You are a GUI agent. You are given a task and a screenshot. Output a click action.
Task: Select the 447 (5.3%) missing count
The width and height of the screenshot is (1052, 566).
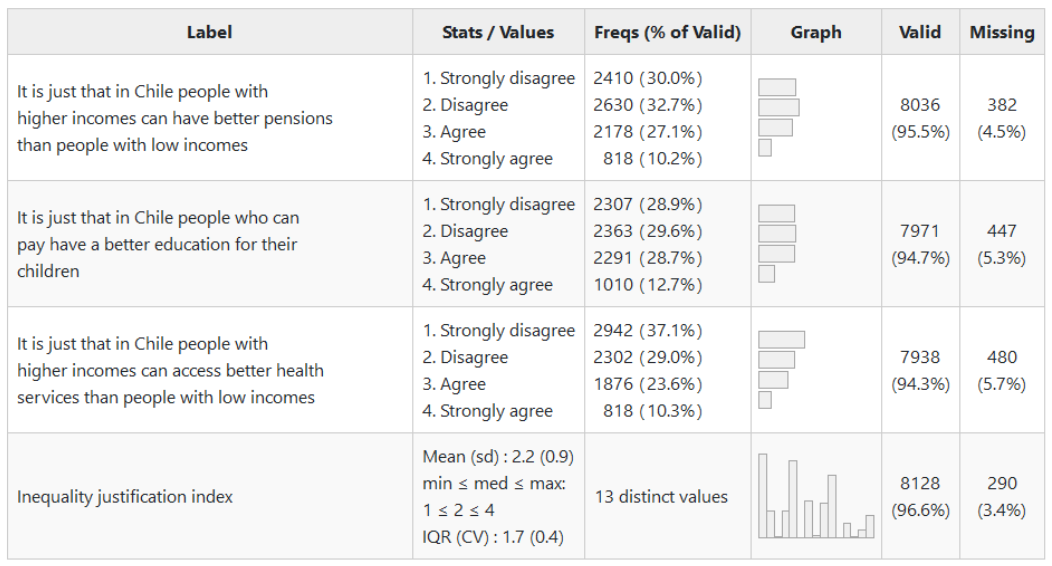[1001, 244]
